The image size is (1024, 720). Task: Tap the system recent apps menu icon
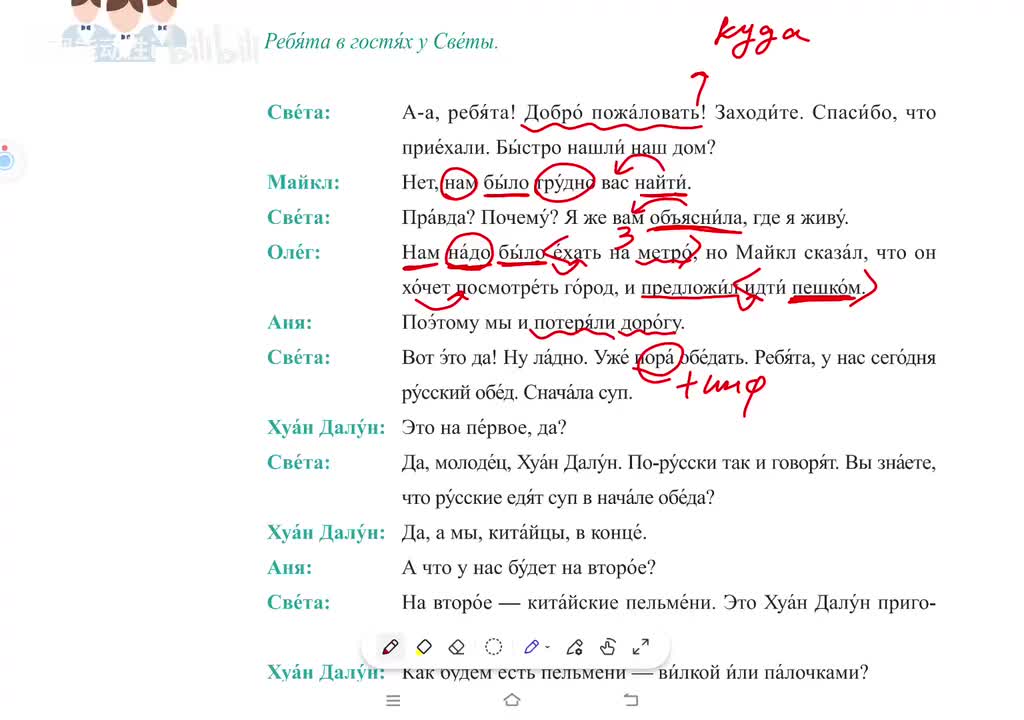point(393,700)
